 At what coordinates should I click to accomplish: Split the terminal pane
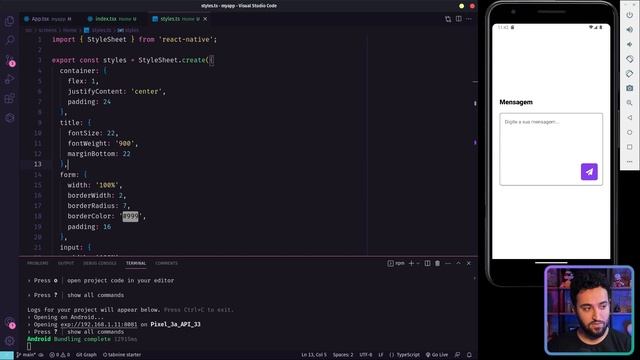coord(427,263)
